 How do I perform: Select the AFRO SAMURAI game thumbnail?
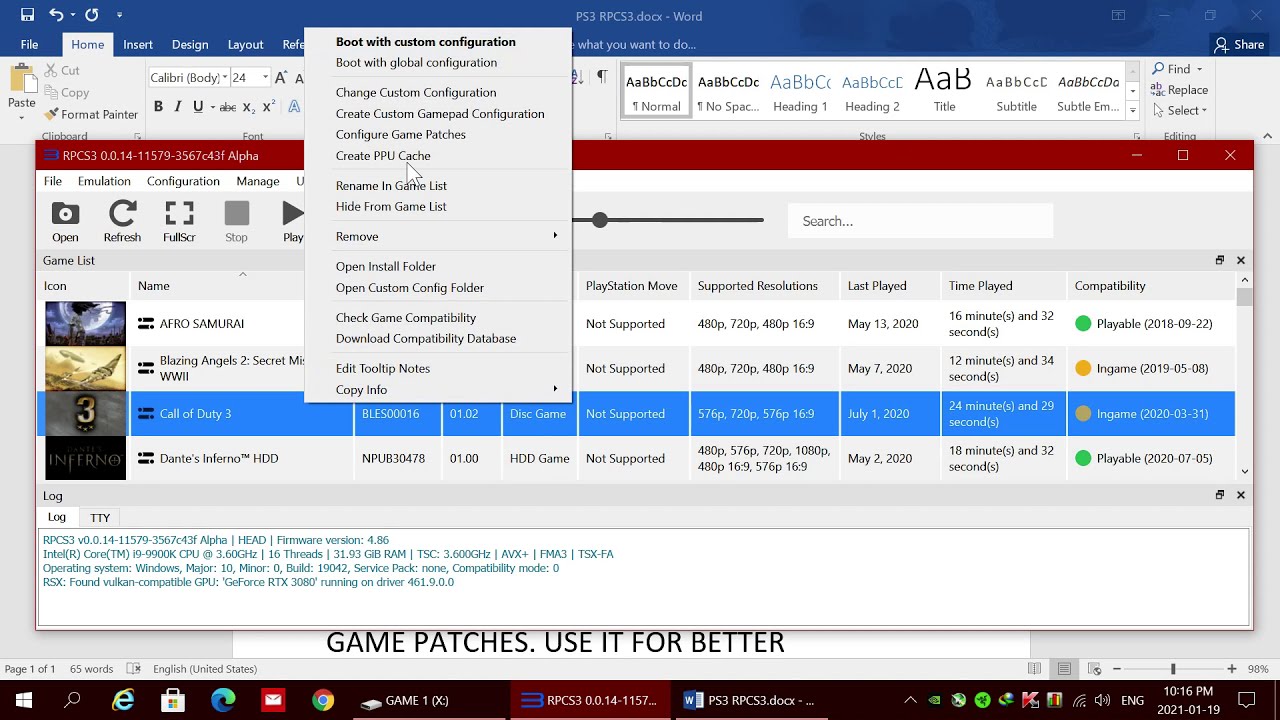85,323
